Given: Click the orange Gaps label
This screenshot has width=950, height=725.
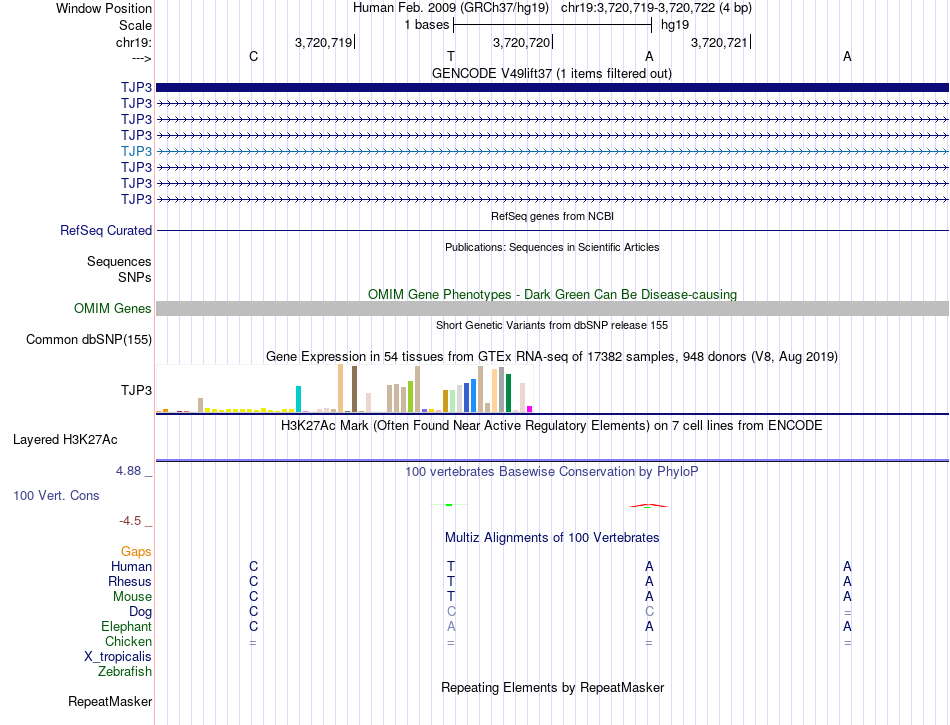Looking at the screenshot, I should coord(136,552).
